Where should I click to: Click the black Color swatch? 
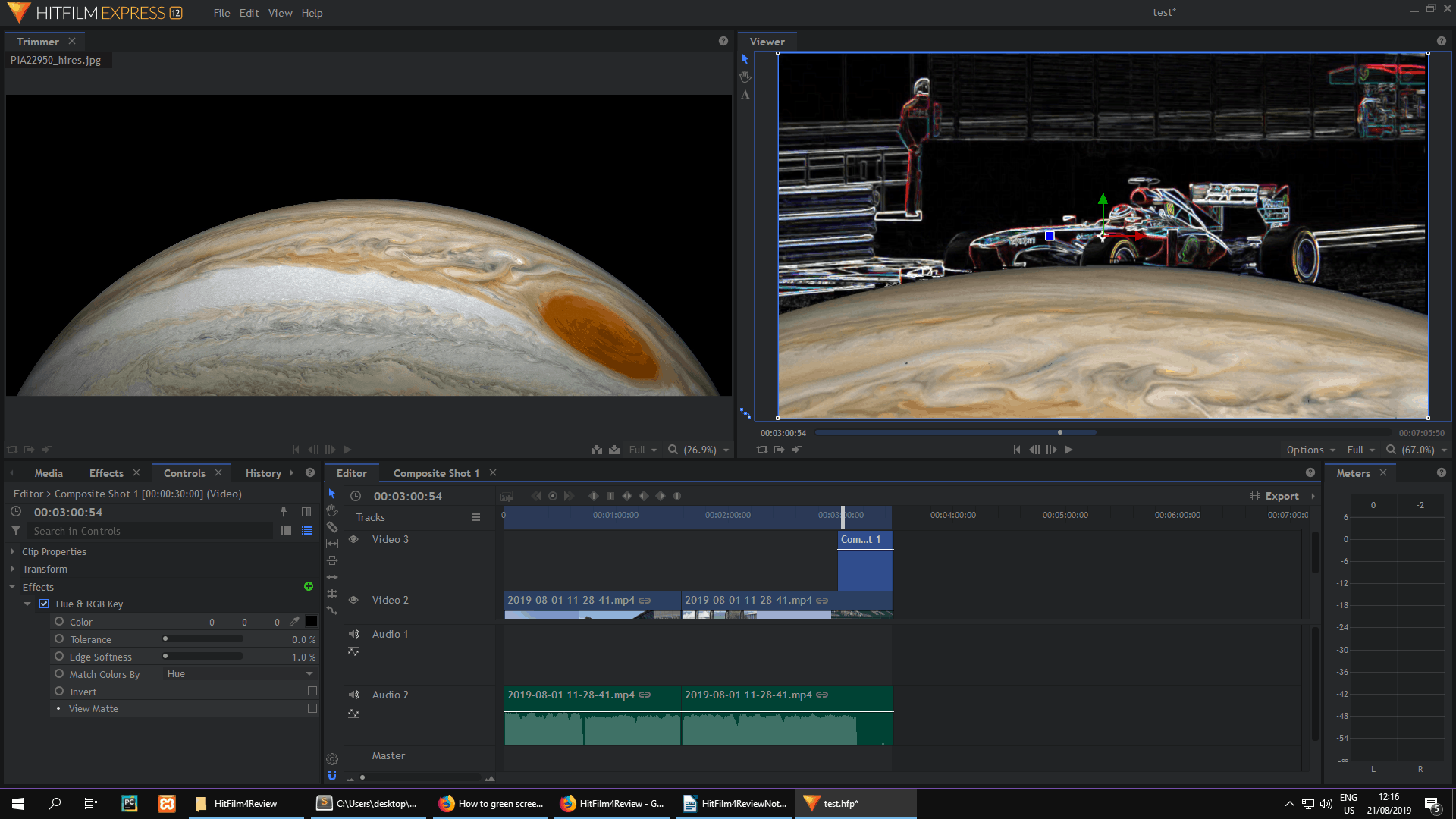click(x=311, y=622)
